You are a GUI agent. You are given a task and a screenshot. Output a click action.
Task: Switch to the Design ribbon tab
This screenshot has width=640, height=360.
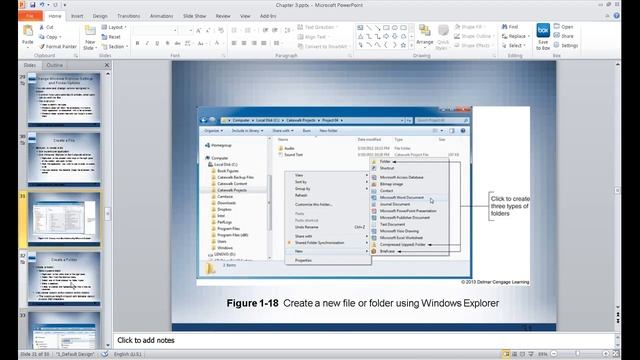point(100,16)
